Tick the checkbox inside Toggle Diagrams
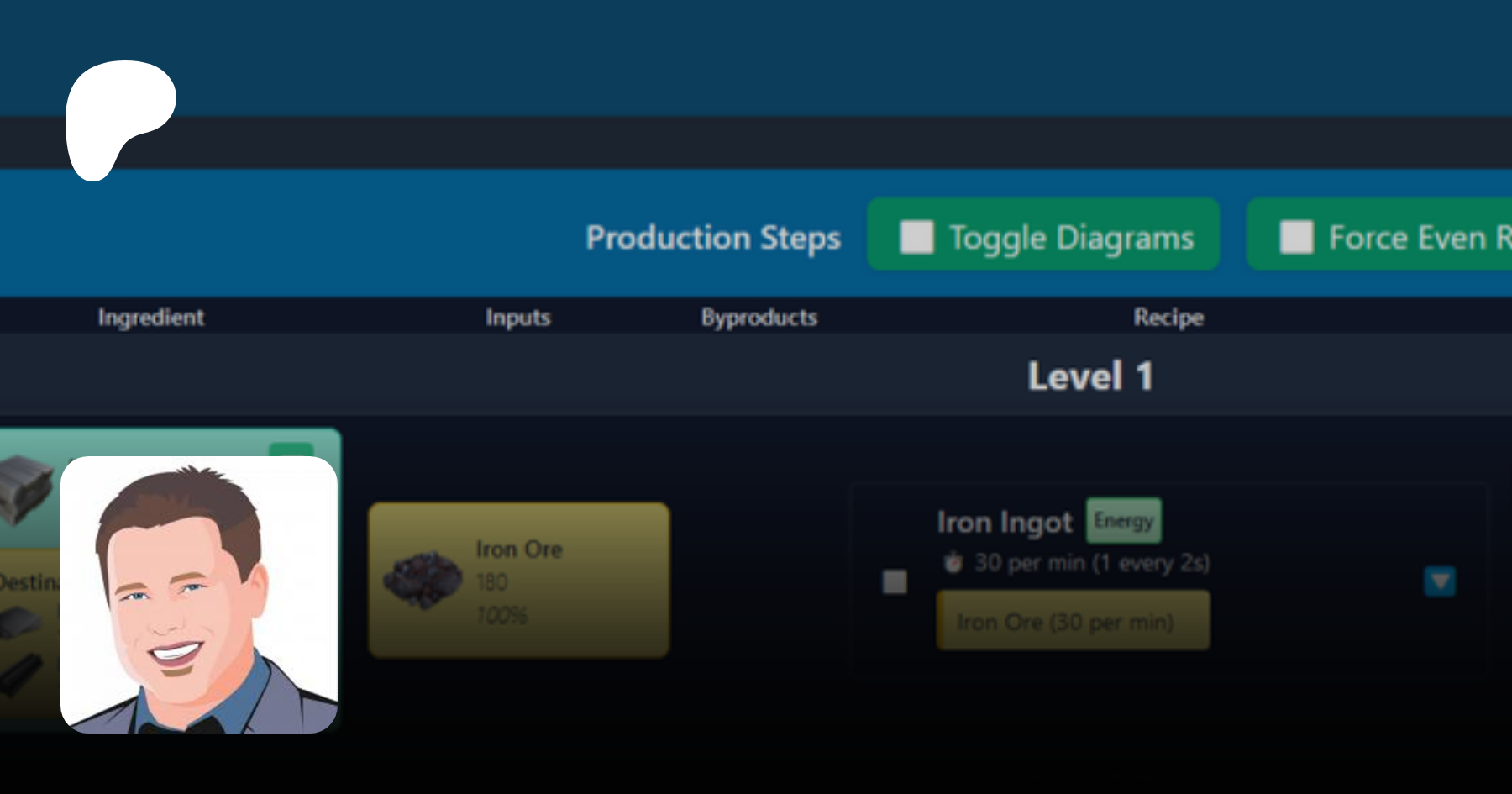The image size is (1512, 794). (916, 237)
